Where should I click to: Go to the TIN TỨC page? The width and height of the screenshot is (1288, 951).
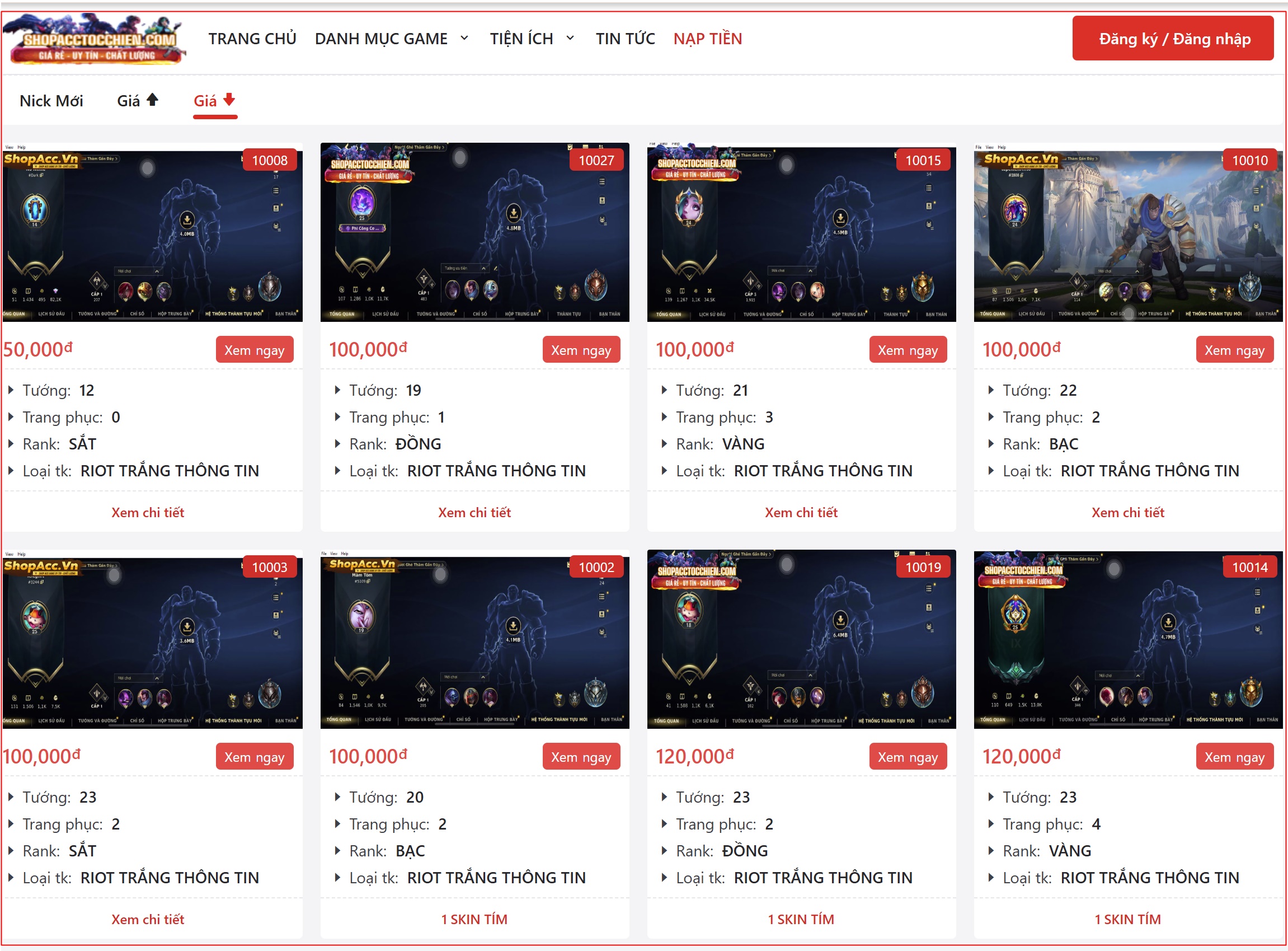[x=625, y=39]
